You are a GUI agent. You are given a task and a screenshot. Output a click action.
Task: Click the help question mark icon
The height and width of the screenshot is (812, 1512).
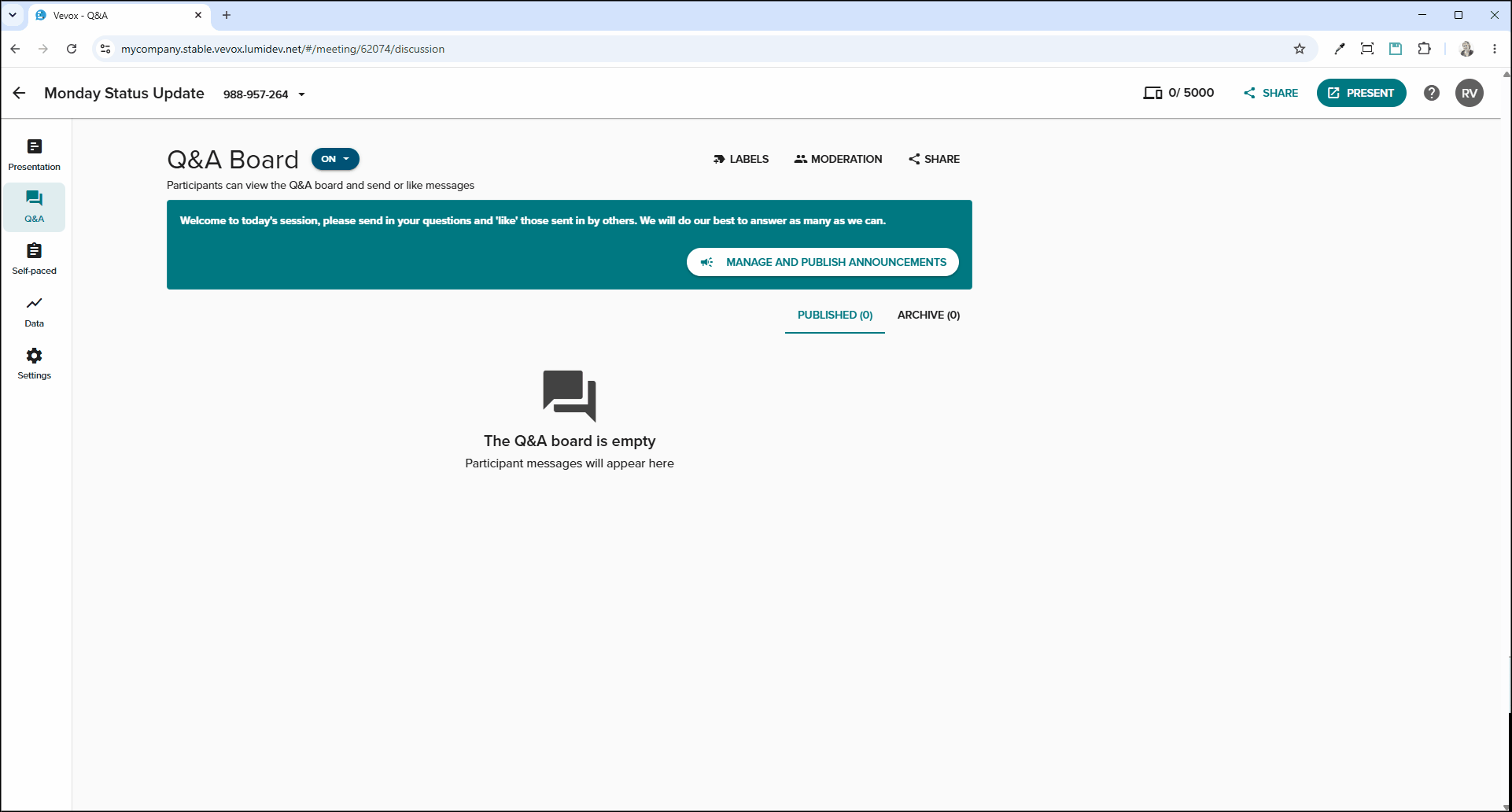tap(1432, 93)
